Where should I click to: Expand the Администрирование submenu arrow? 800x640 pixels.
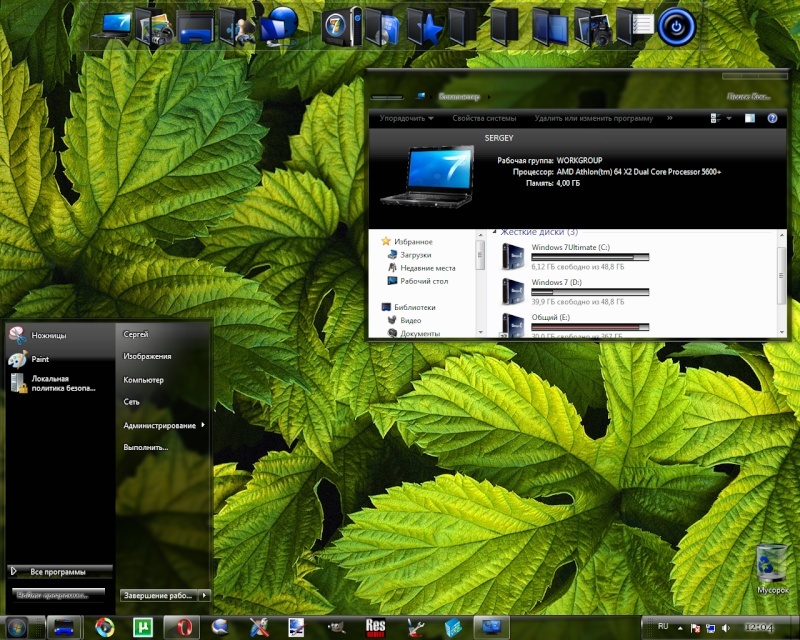point(203,425)
